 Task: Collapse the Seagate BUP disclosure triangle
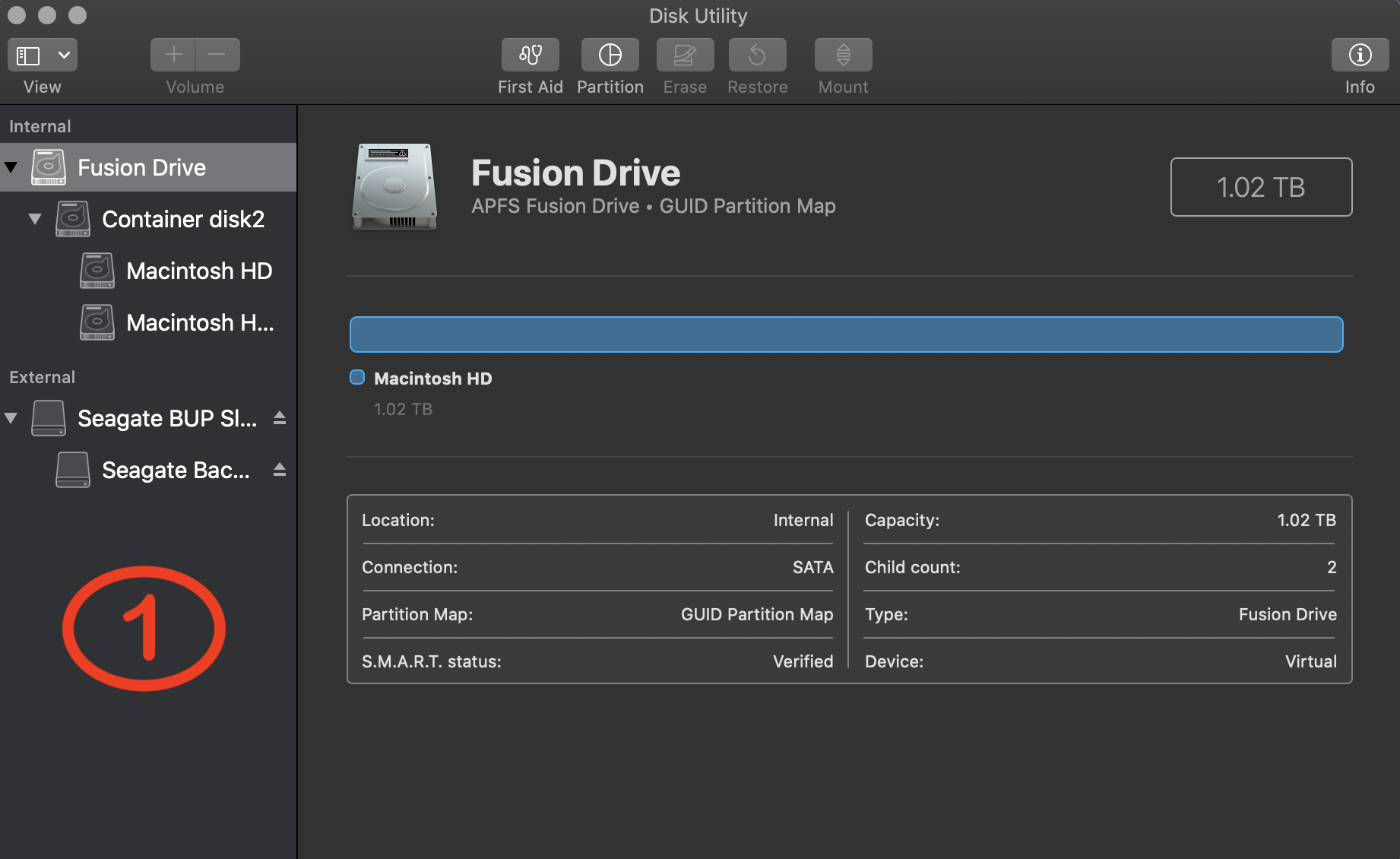tap(11, 418)
